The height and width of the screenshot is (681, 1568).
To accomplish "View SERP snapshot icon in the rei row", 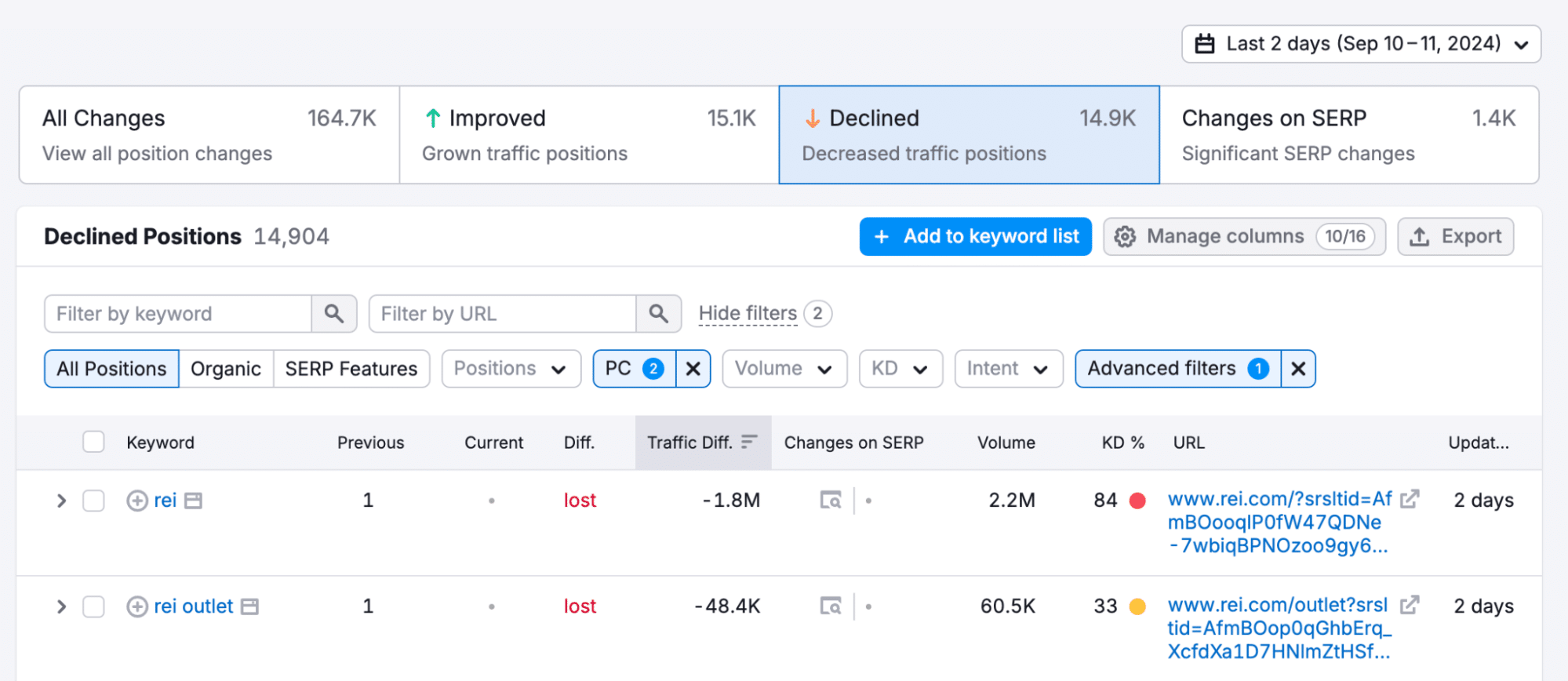I will point(831,500).
